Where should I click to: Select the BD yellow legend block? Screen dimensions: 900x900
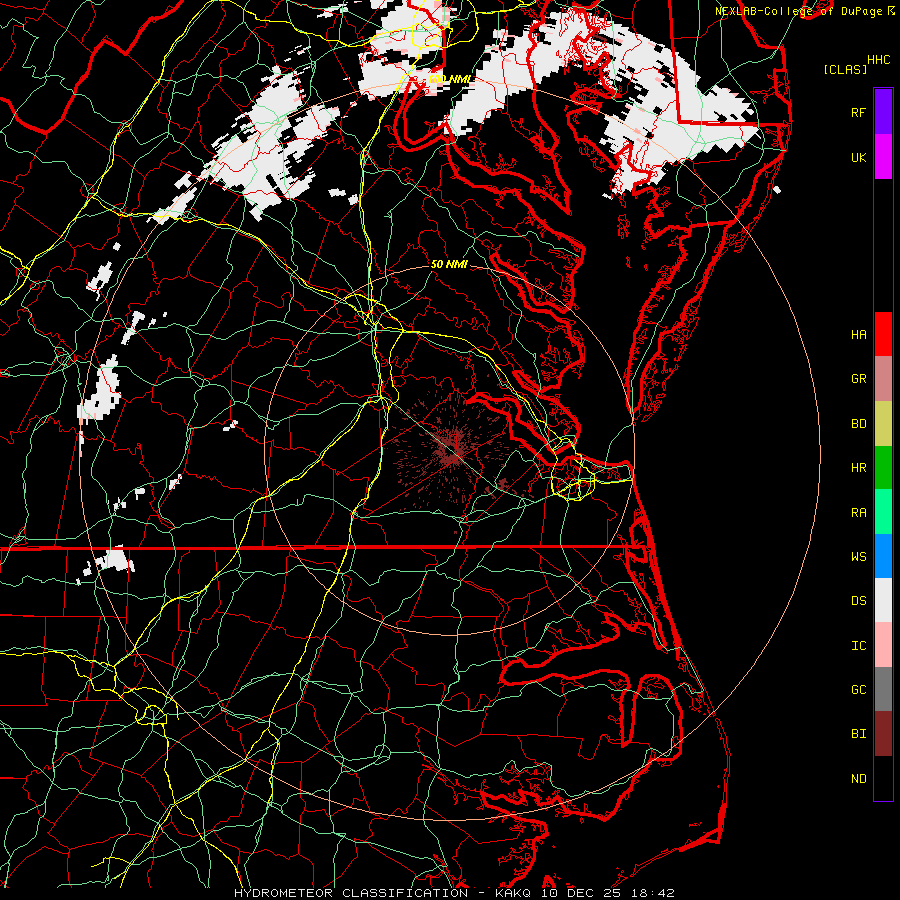pyautogui.click(x=883, y=423)
